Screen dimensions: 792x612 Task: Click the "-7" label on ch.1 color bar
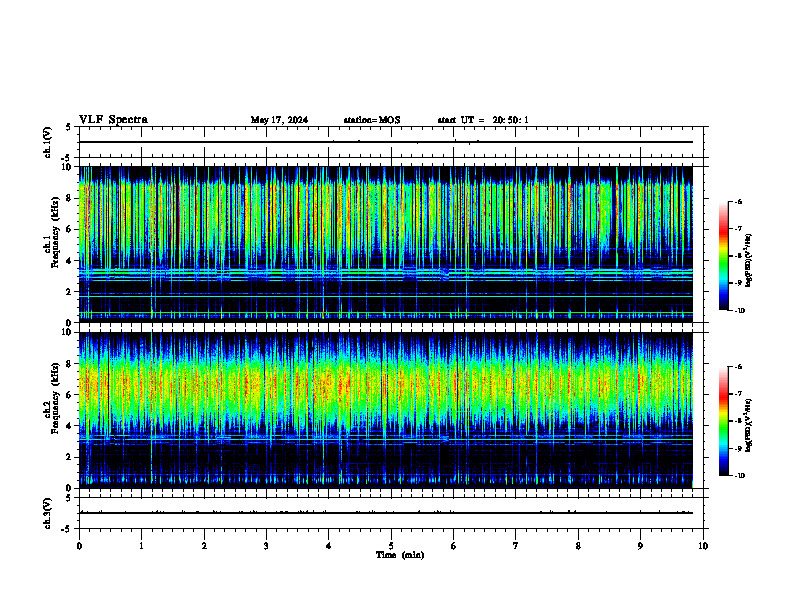[x=738, y=229]
